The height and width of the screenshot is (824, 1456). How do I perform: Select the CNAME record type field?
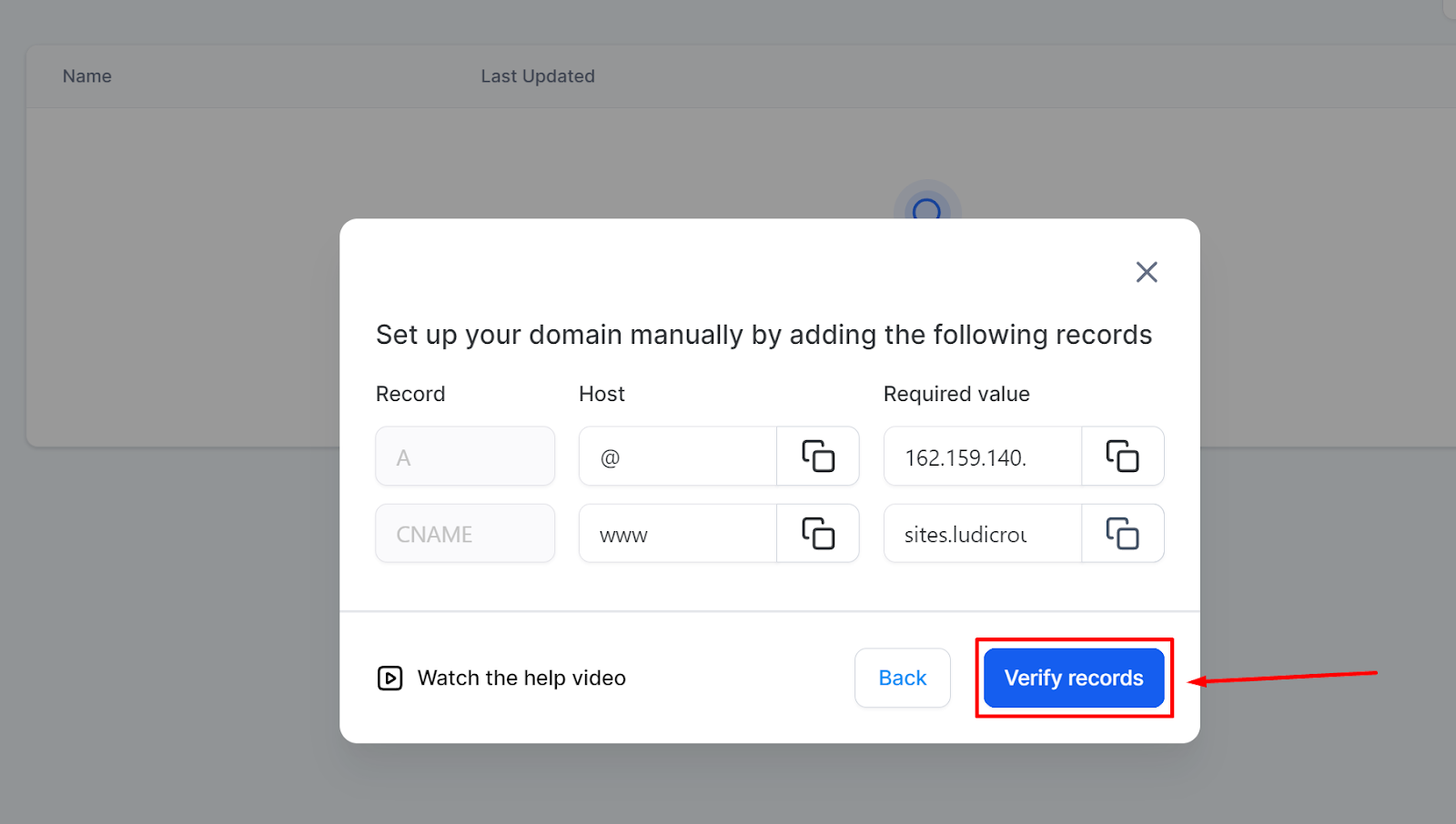click(x=465, y=533)
